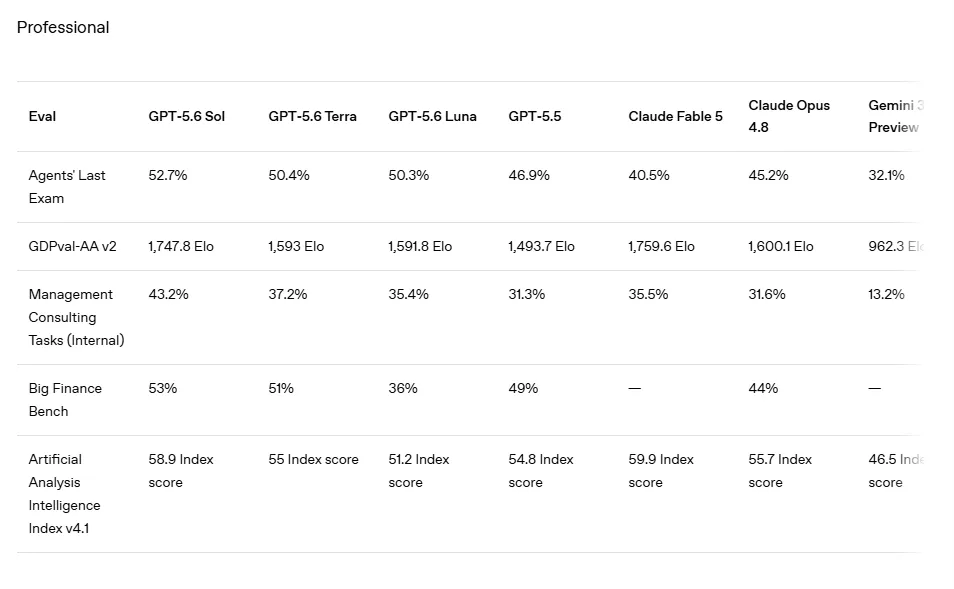954x589 pixels.
Task: Select the Professional section heading
Action: coord(63,27)
